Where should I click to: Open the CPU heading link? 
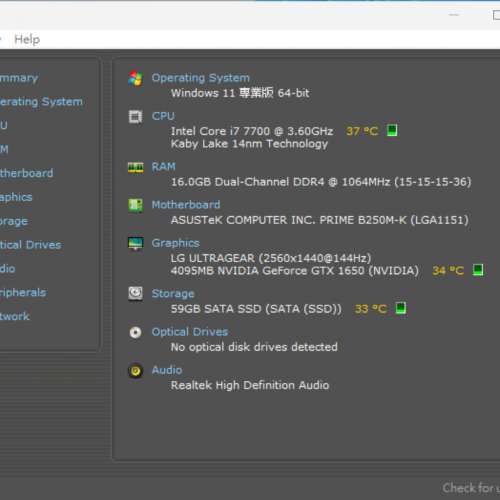click(163, 116)
